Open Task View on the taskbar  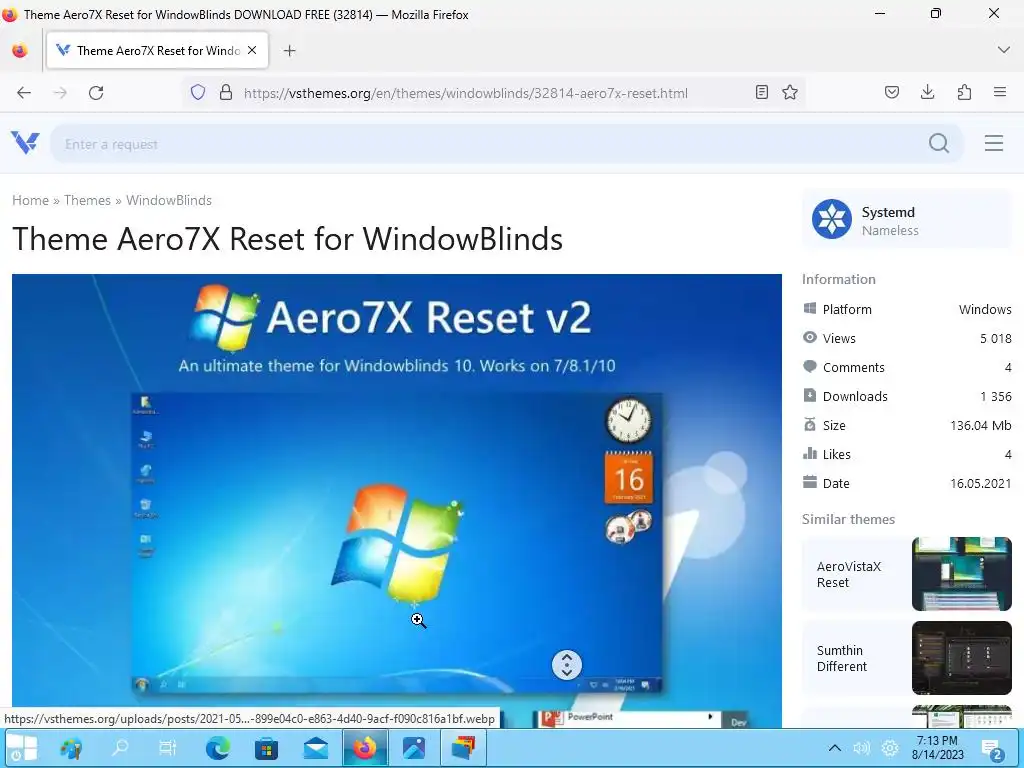168,748
